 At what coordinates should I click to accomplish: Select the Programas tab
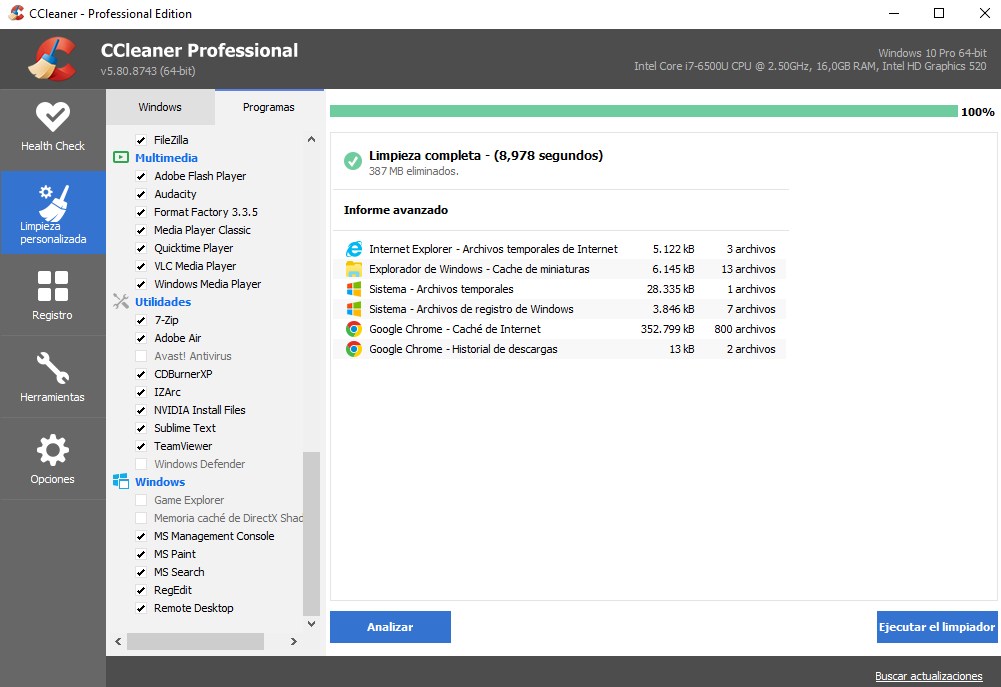point(268,107)
